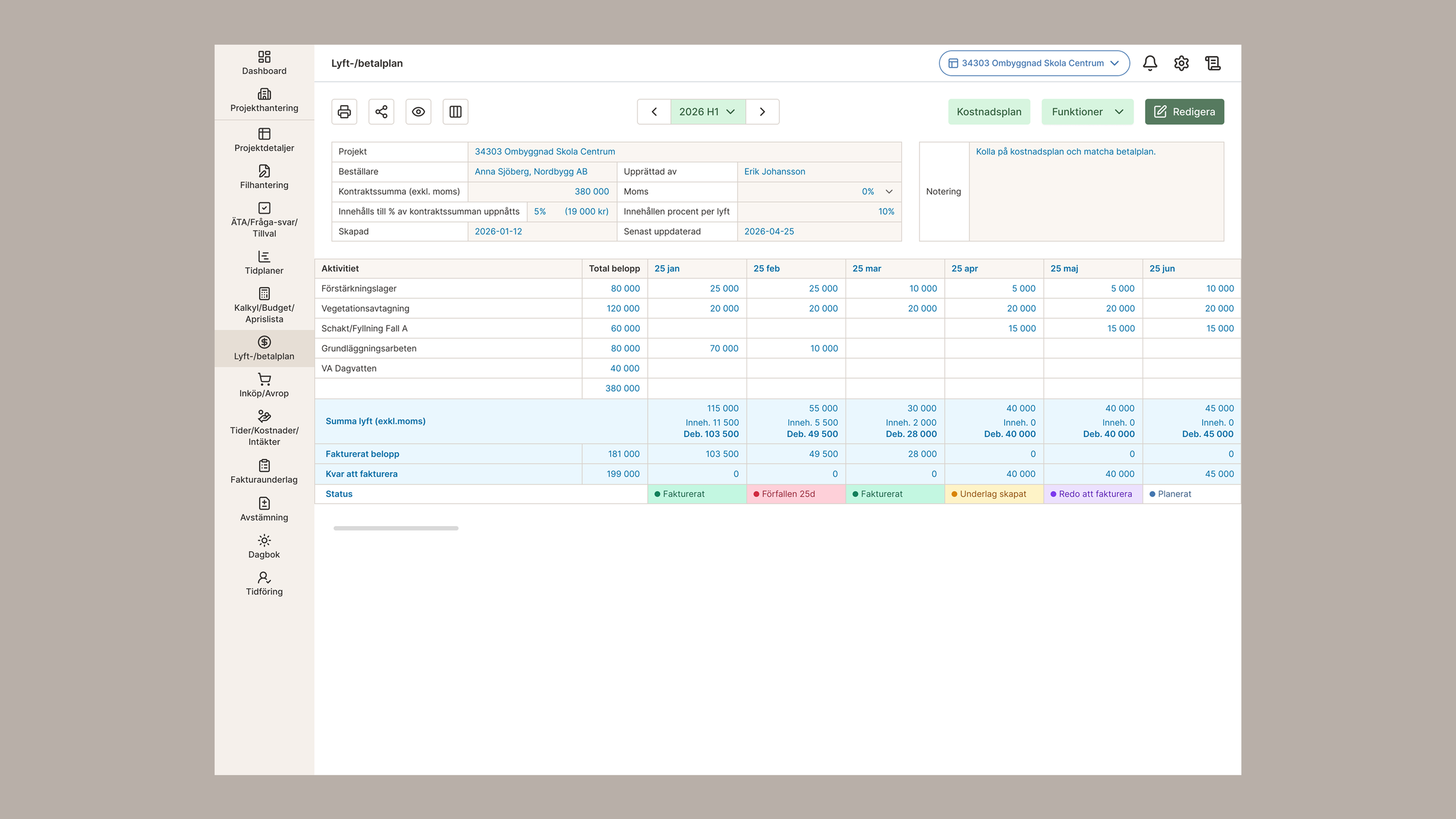Click Anna Sjöberg, Nordbygg AB link
This screenshot has height=819, width=1456.
coord(531,171)
